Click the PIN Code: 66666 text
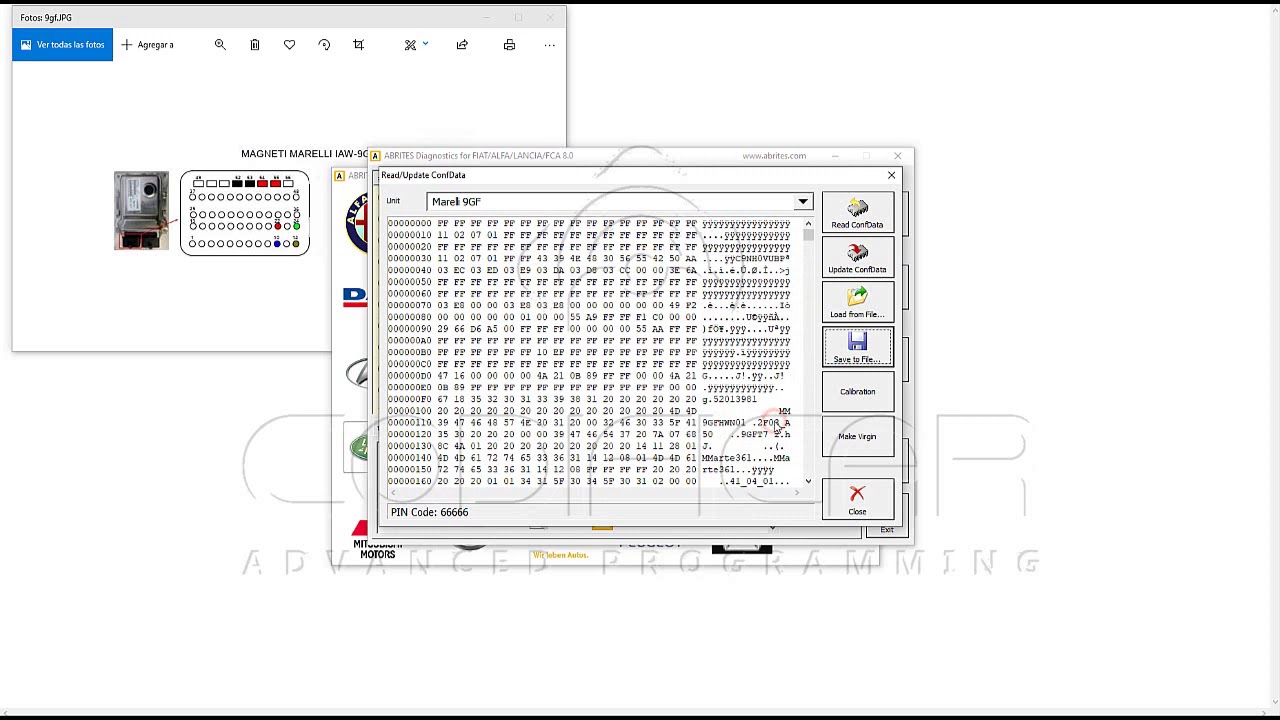 (x=429, y=512)
